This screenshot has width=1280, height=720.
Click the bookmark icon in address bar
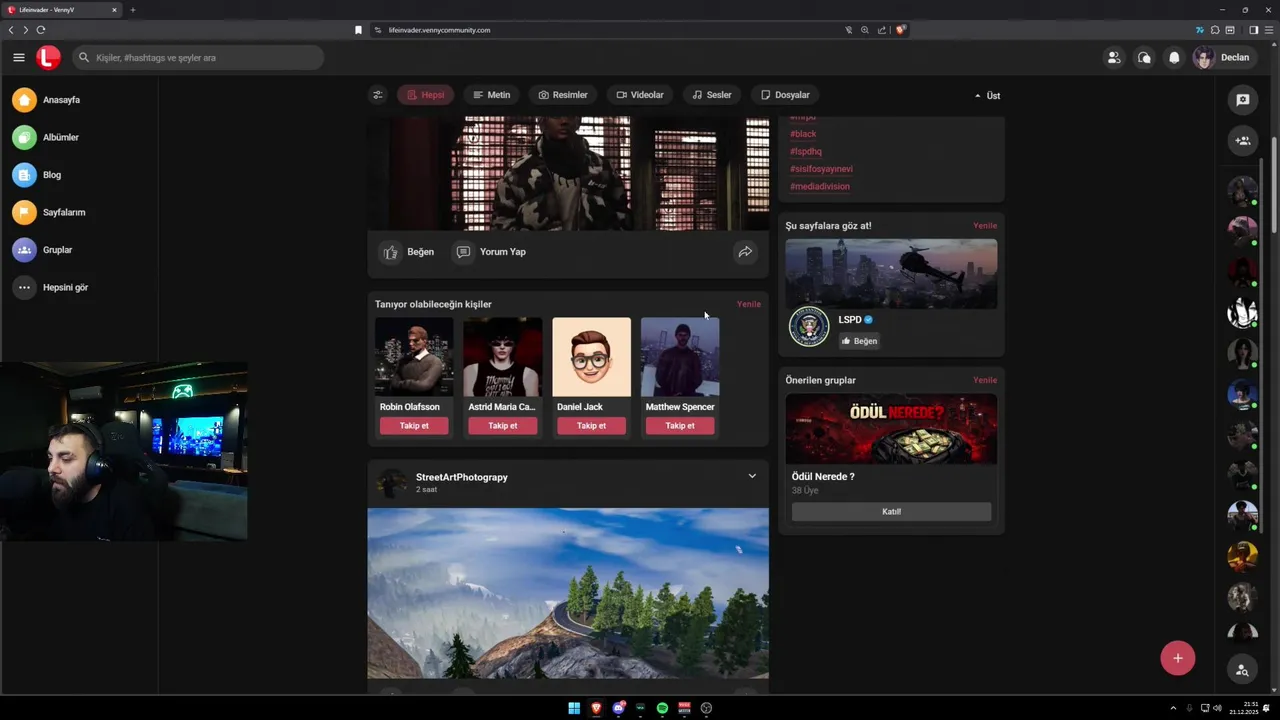[358, 30]
